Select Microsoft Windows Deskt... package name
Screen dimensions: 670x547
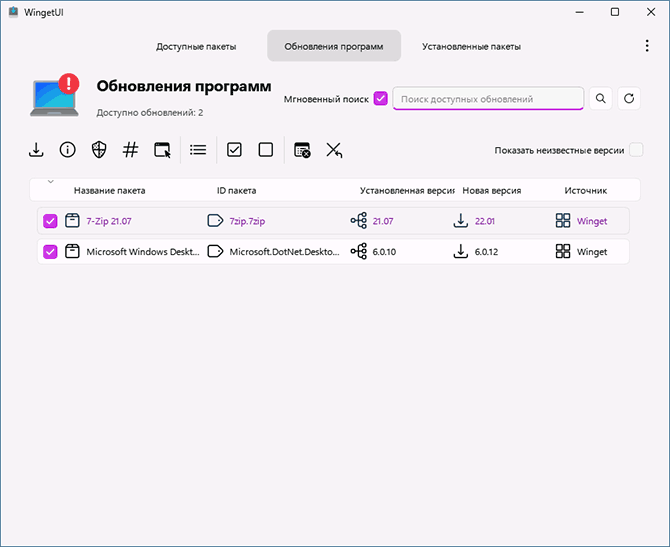(x=143, y=252)
